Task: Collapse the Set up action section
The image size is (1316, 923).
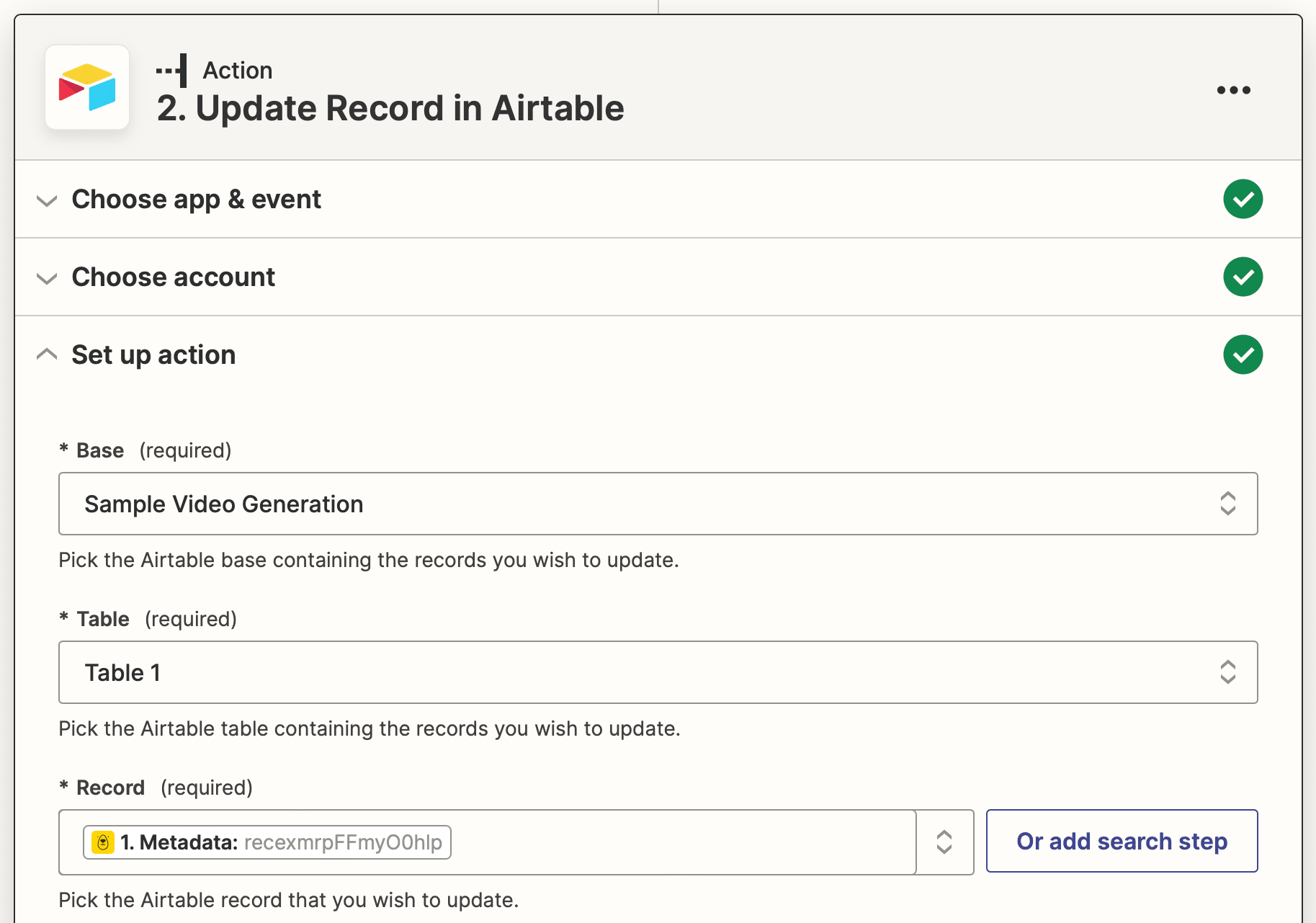Action: [47, 355]
